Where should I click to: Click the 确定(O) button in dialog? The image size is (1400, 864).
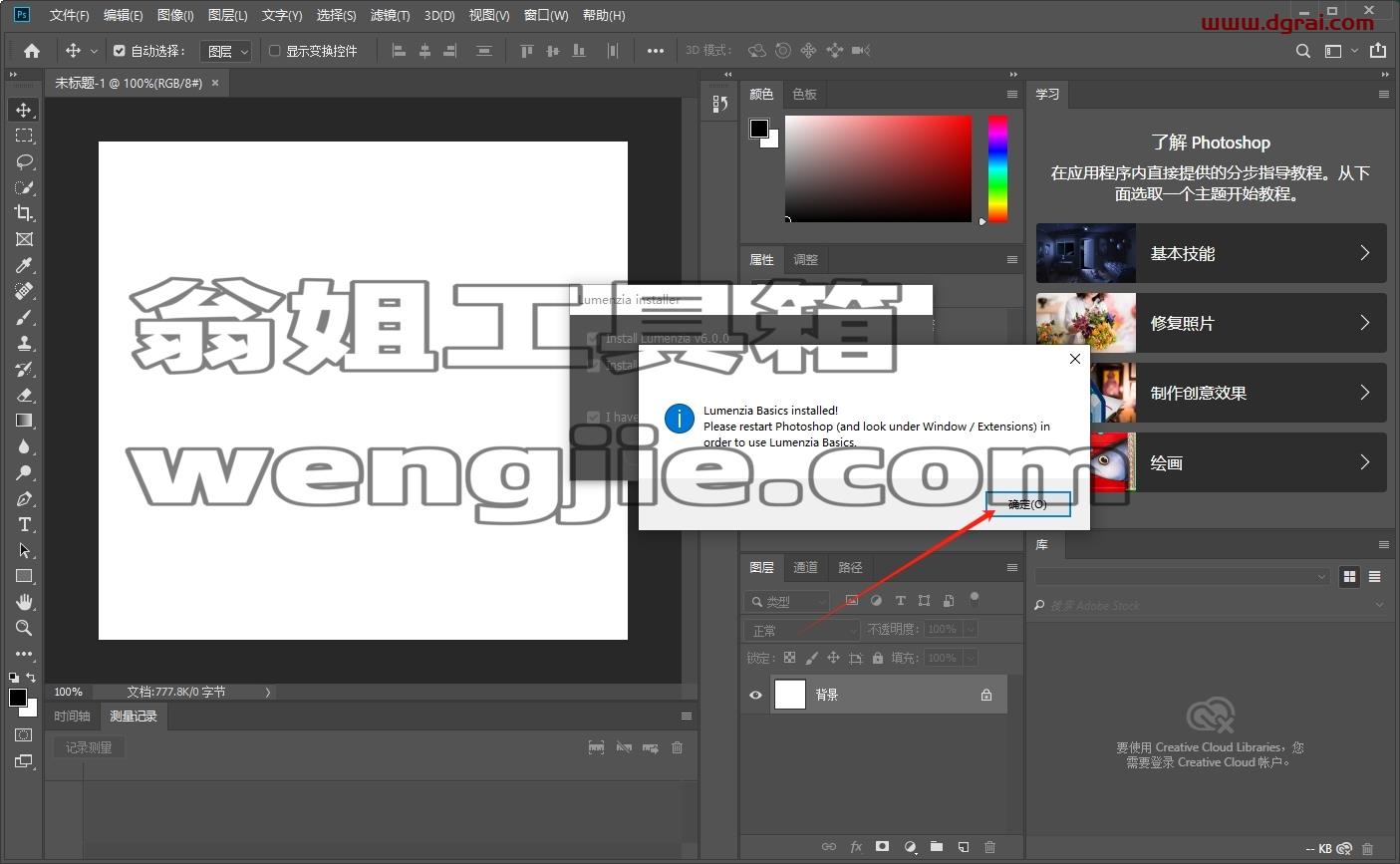[1027, 504]
